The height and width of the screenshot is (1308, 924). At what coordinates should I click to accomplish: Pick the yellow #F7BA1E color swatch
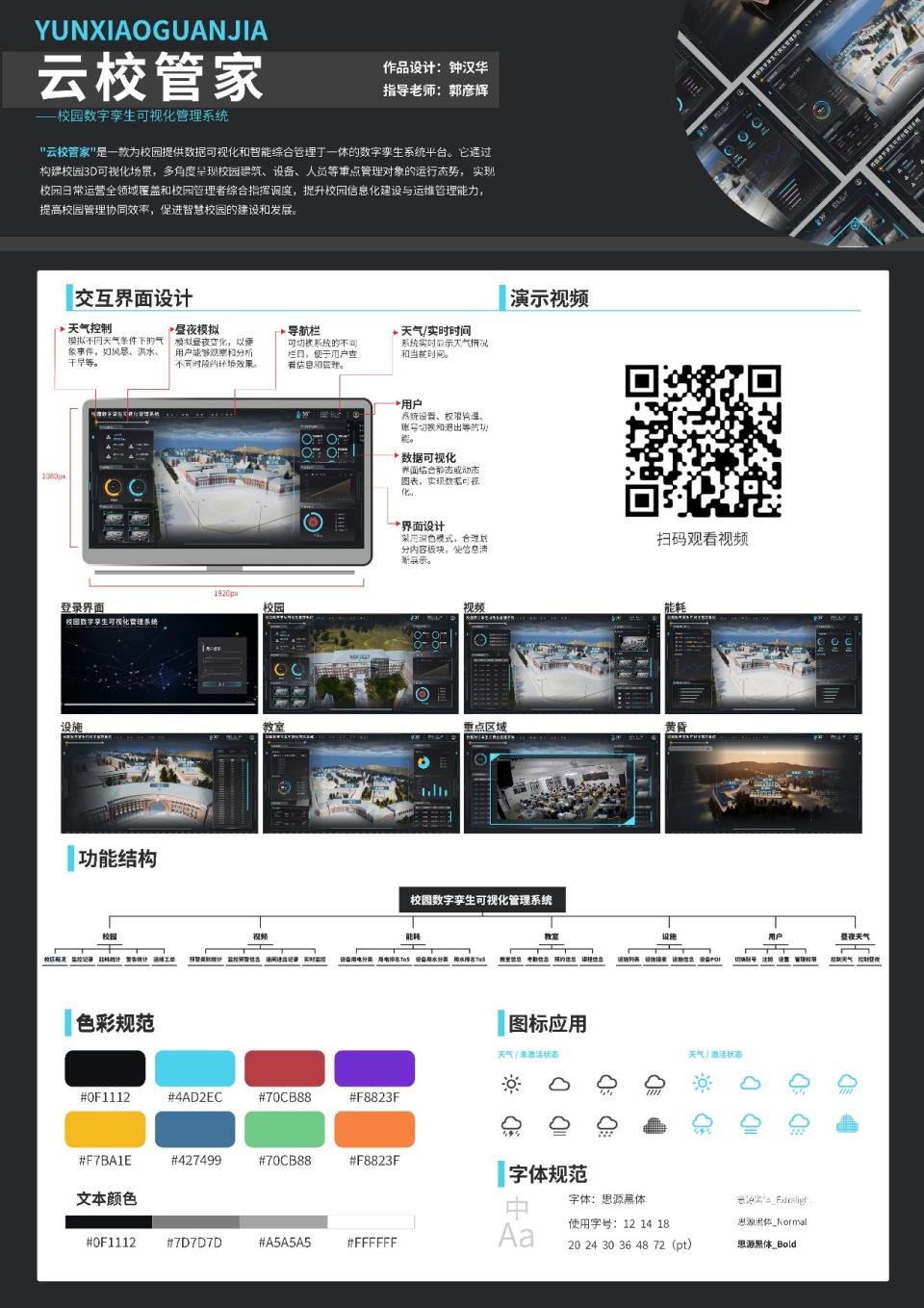[x=105, y=1130]
